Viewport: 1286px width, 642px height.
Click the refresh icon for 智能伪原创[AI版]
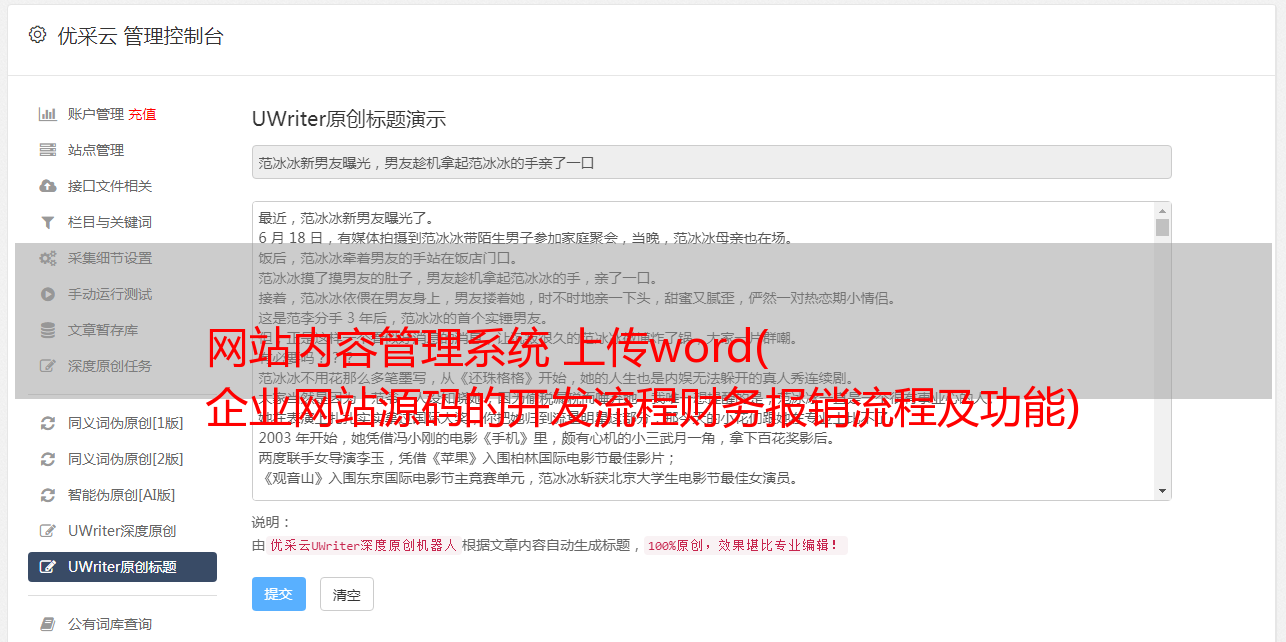(x=47, y=495)
